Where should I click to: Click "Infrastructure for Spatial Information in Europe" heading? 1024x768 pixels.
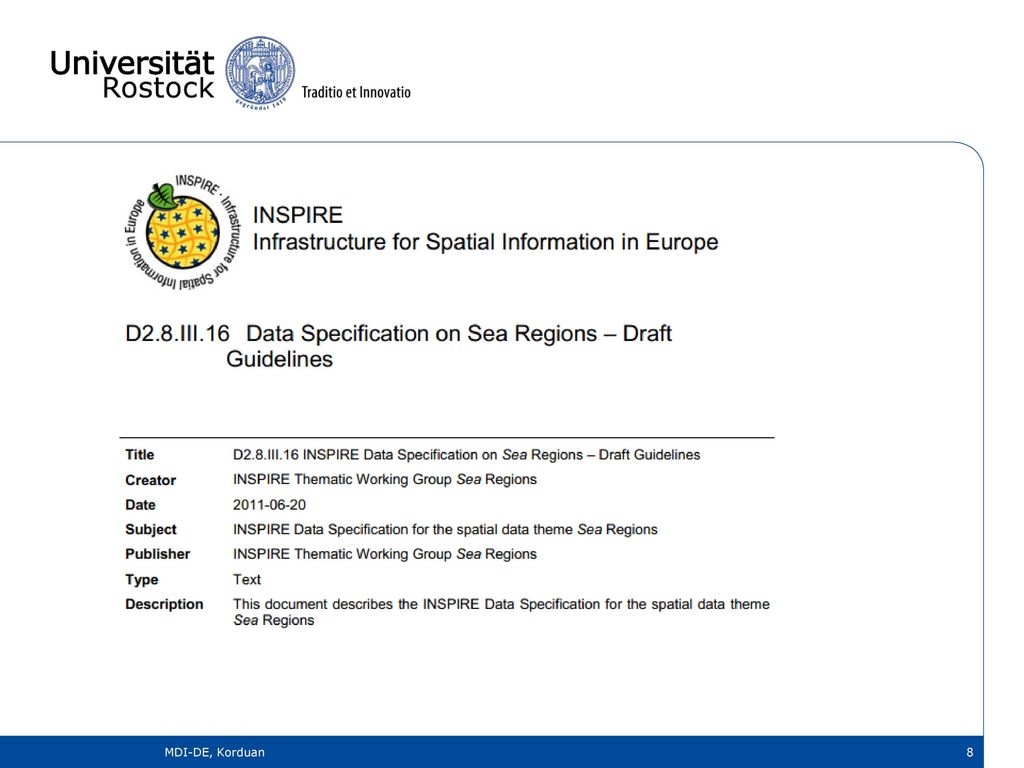[x=485, y=242]
